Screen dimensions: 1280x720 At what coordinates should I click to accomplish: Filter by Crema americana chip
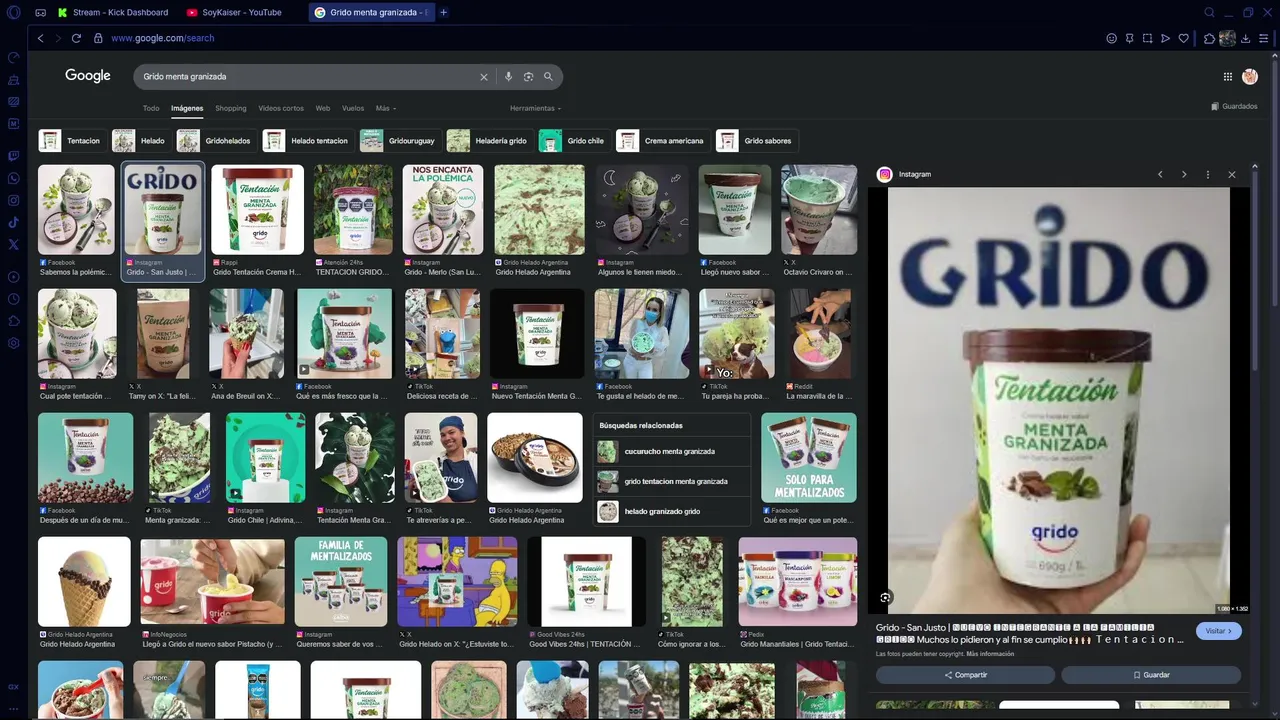coord(661,141)
